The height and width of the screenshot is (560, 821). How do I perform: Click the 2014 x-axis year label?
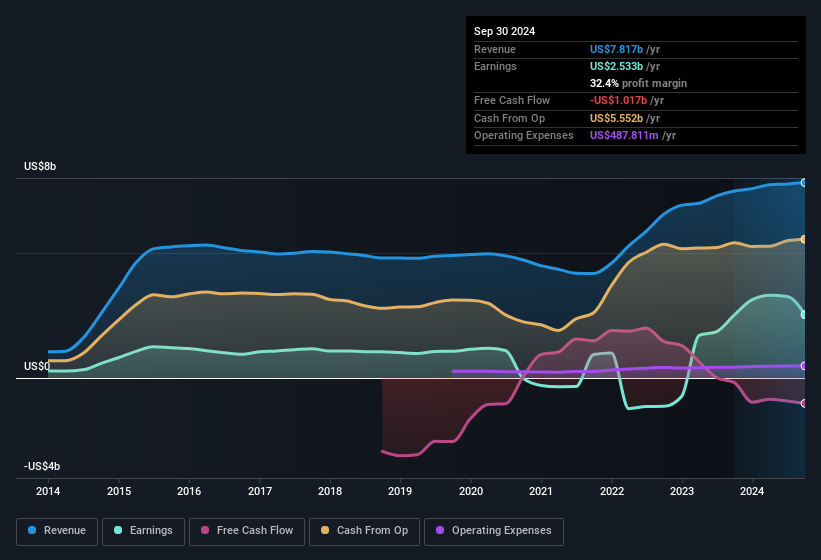coord(48,491)
